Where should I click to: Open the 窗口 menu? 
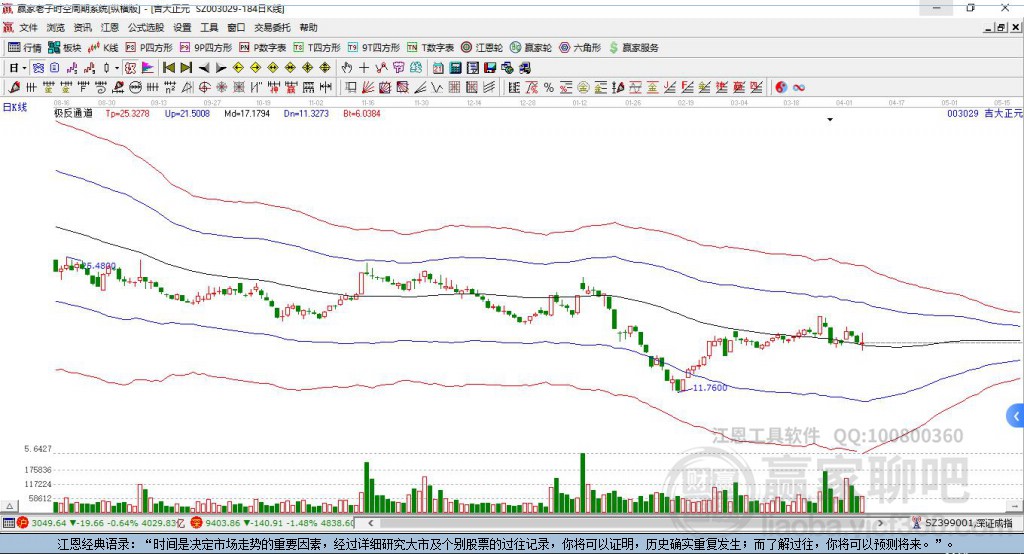236,27
